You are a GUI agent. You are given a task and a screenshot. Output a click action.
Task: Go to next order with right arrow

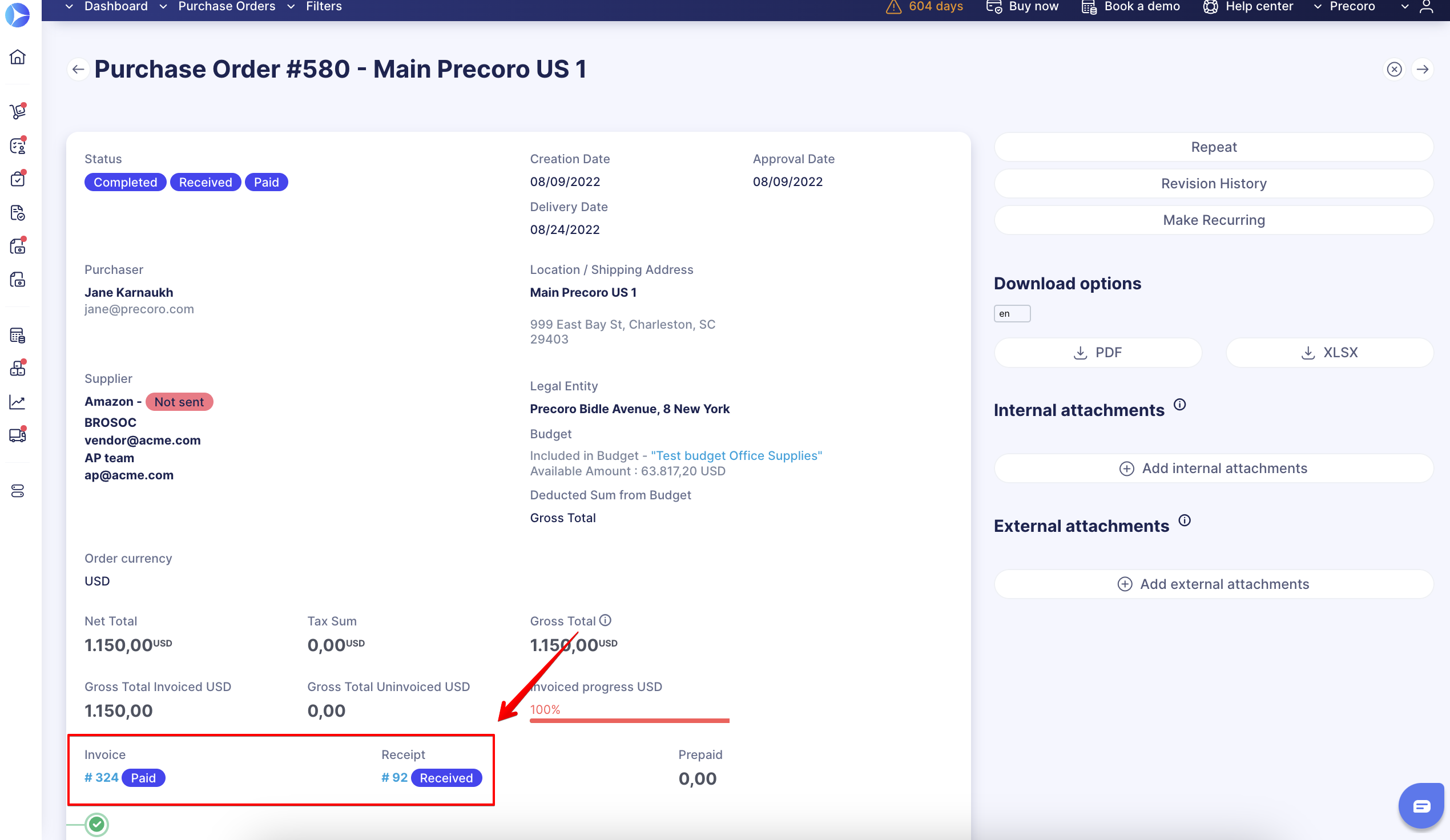point(1423,70)
